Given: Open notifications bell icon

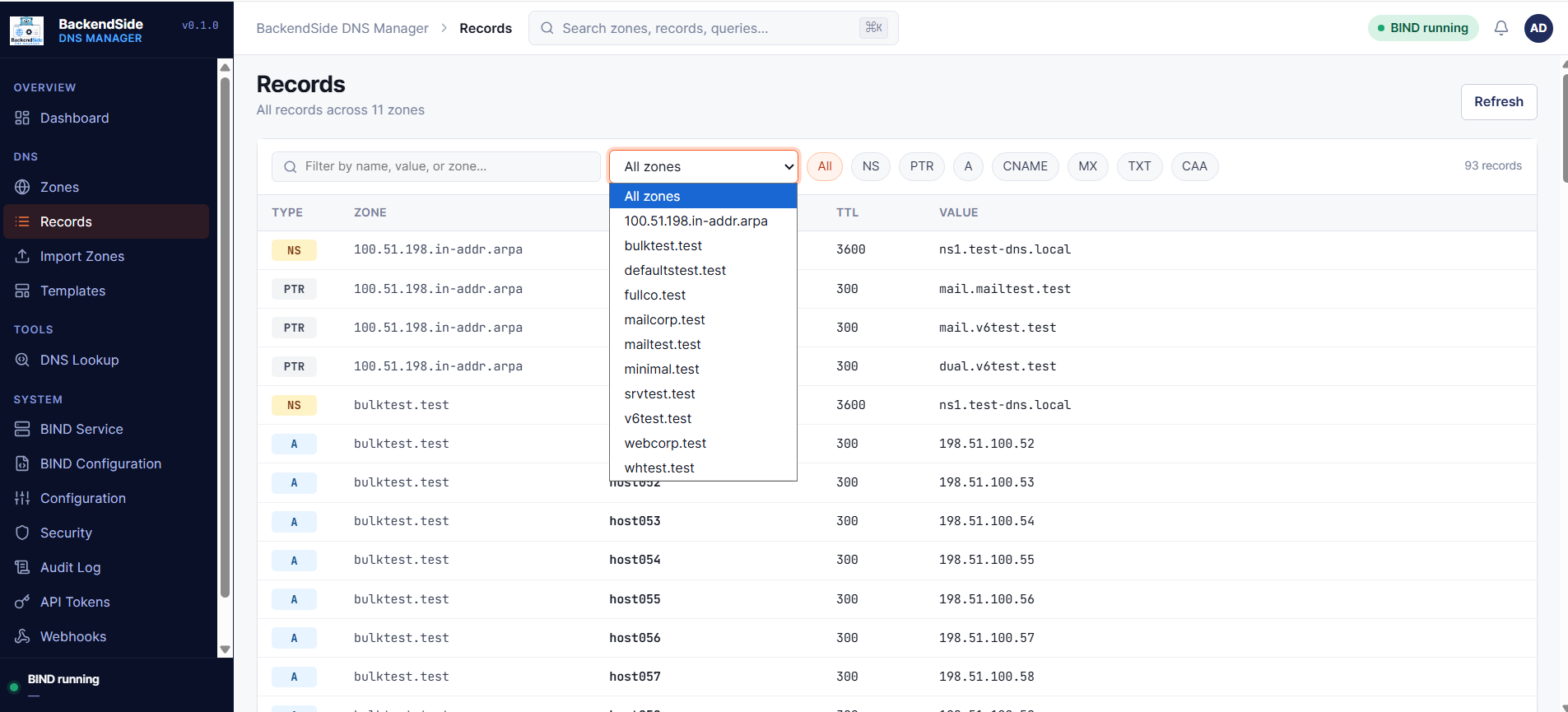Looking at the screenshot, I should 1501,28.
